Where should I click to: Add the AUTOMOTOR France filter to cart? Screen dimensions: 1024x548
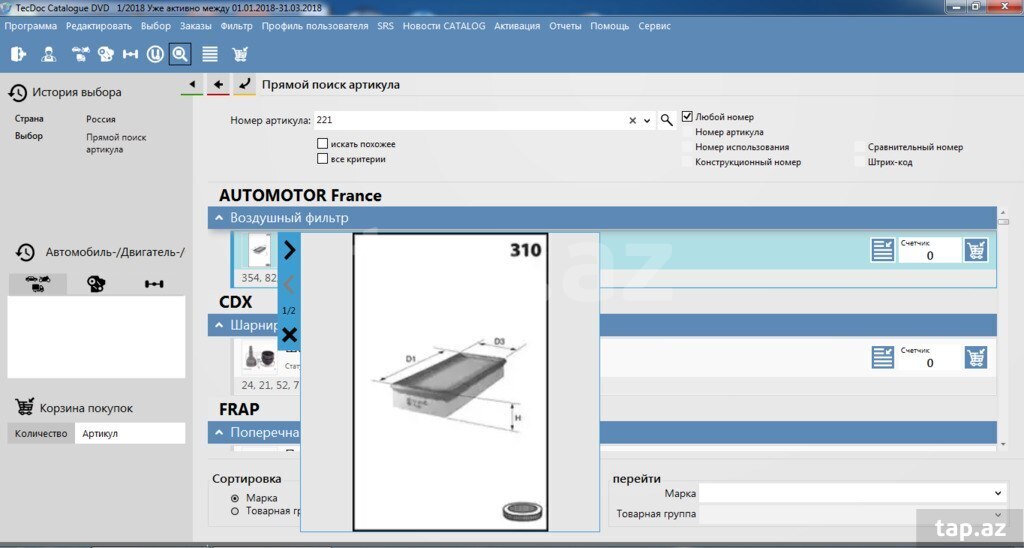[975, 250]
